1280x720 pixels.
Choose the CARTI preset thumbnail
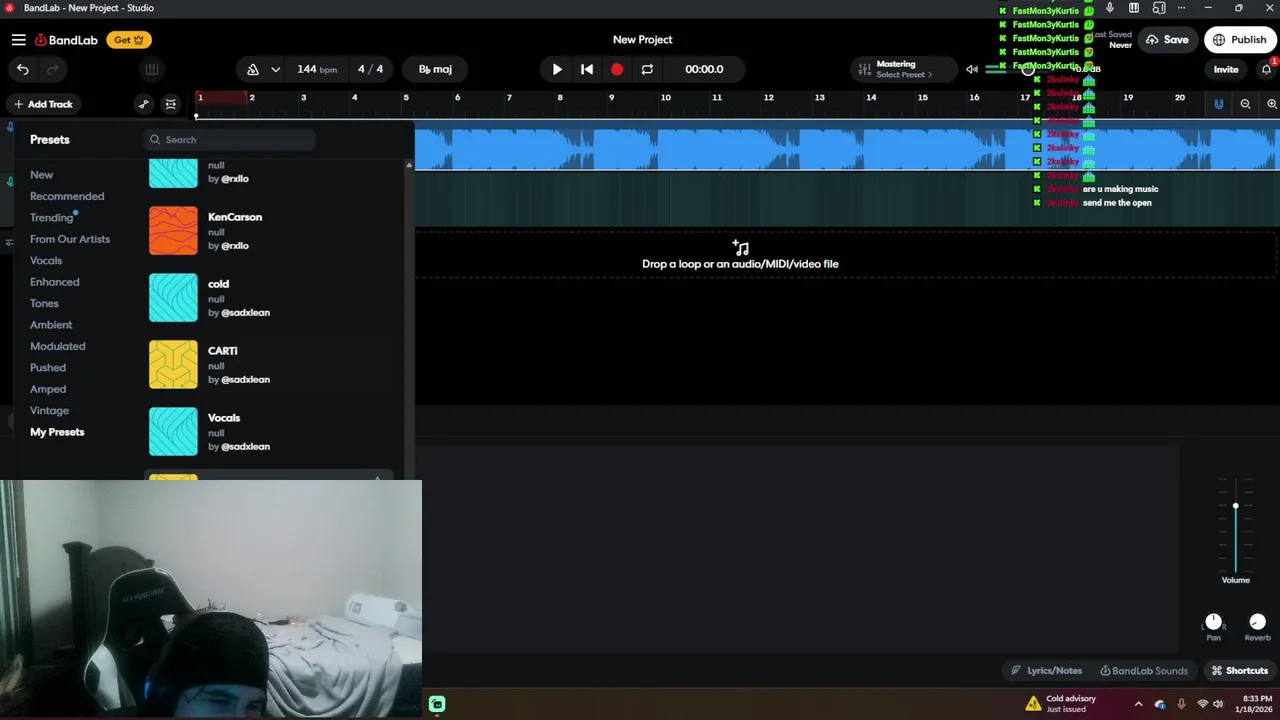173,365
